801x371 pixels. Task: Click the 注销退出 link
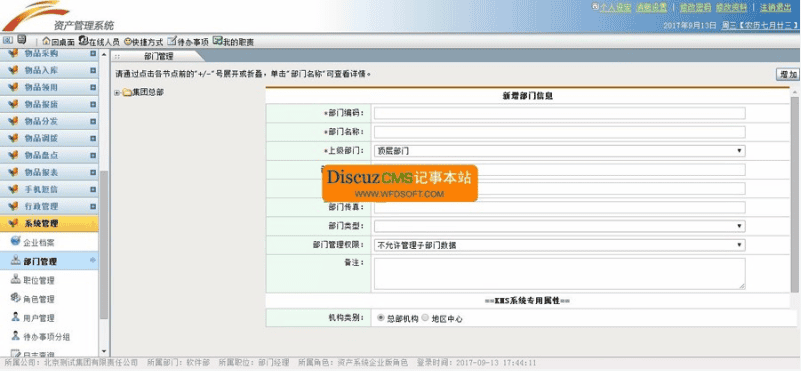click(775, 8)
